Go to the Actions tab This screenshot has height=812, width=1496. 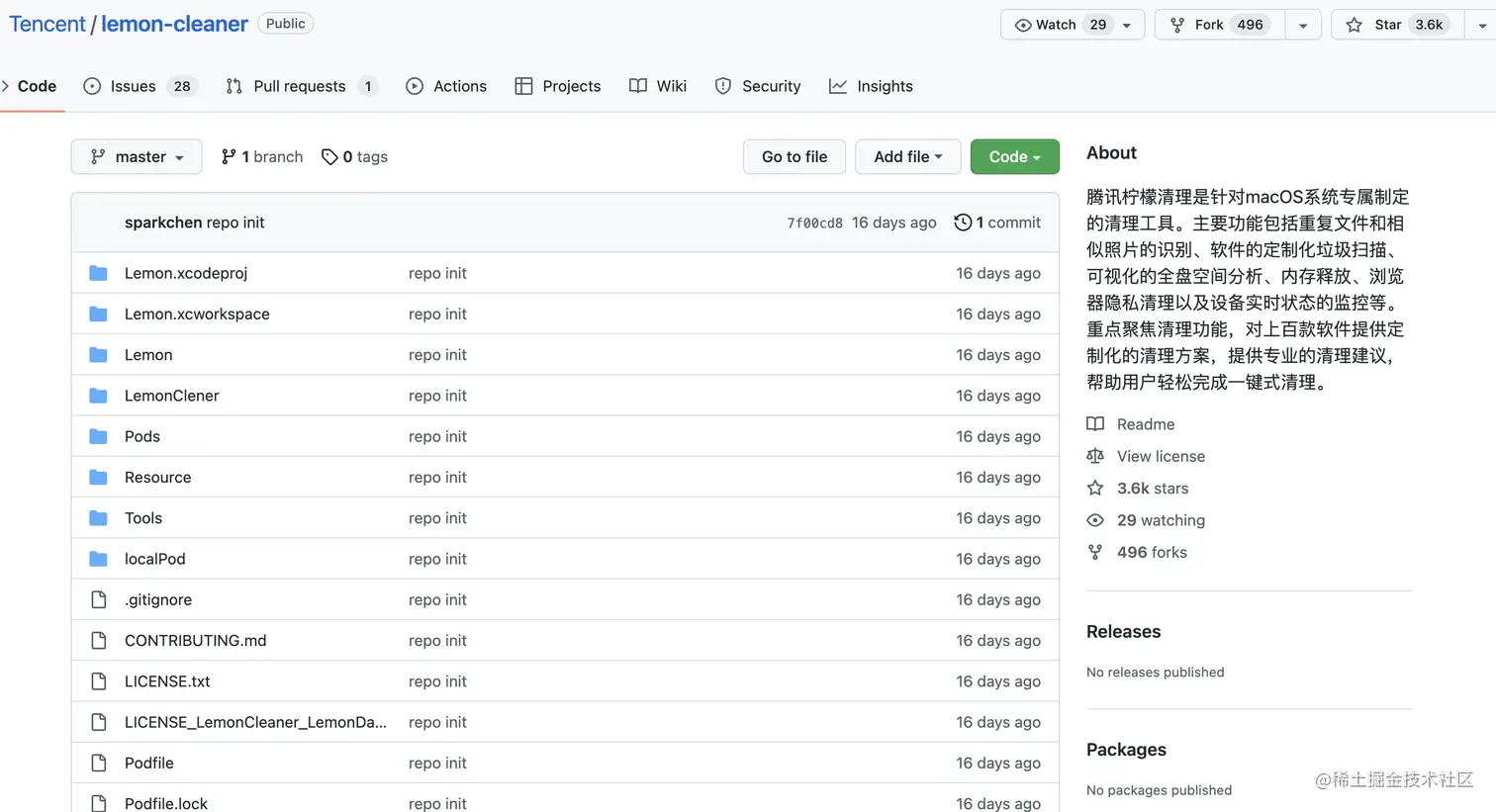click(x=446, y=86)
